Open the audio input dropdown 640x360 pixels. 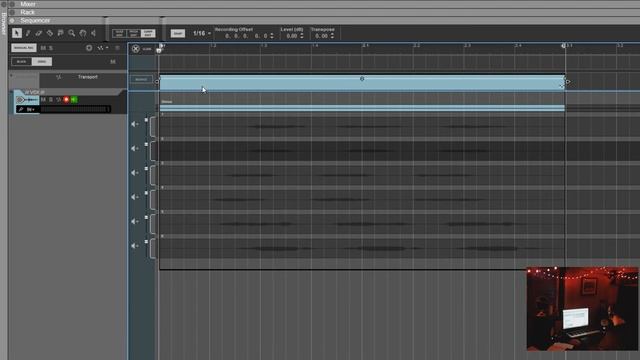pos(31,109)
